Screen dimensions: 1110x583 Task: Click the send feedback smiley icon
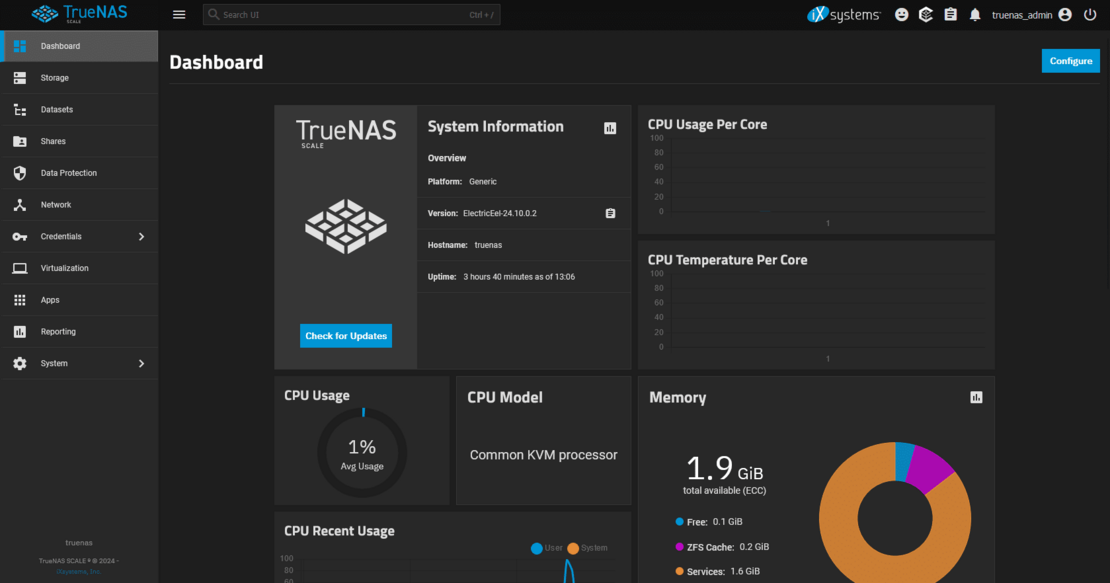tap(900, 14)
